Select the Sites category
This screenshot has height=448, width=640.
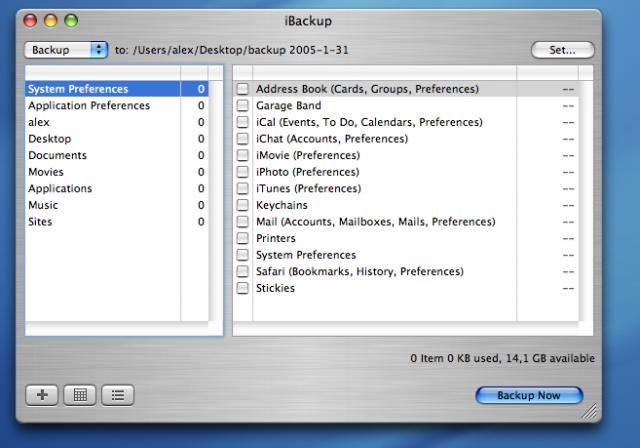pos(117,222)
